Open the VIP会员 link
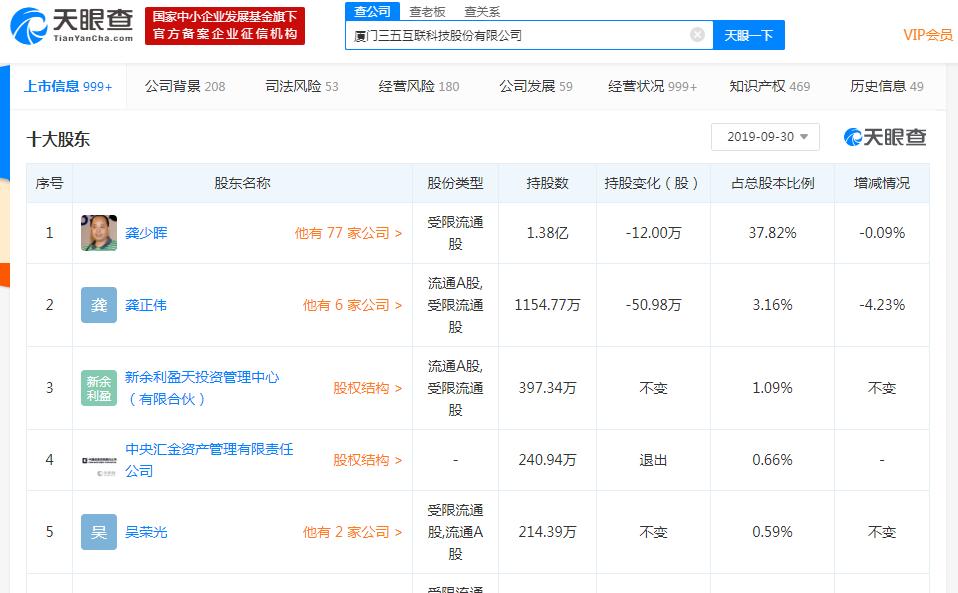958x593 pixels. point(928,35)
